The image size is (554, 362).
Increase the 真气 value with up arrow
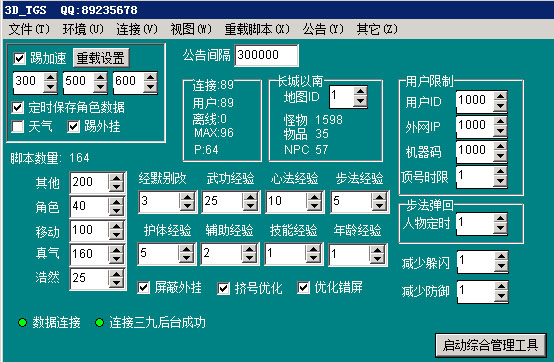[116, 249]
